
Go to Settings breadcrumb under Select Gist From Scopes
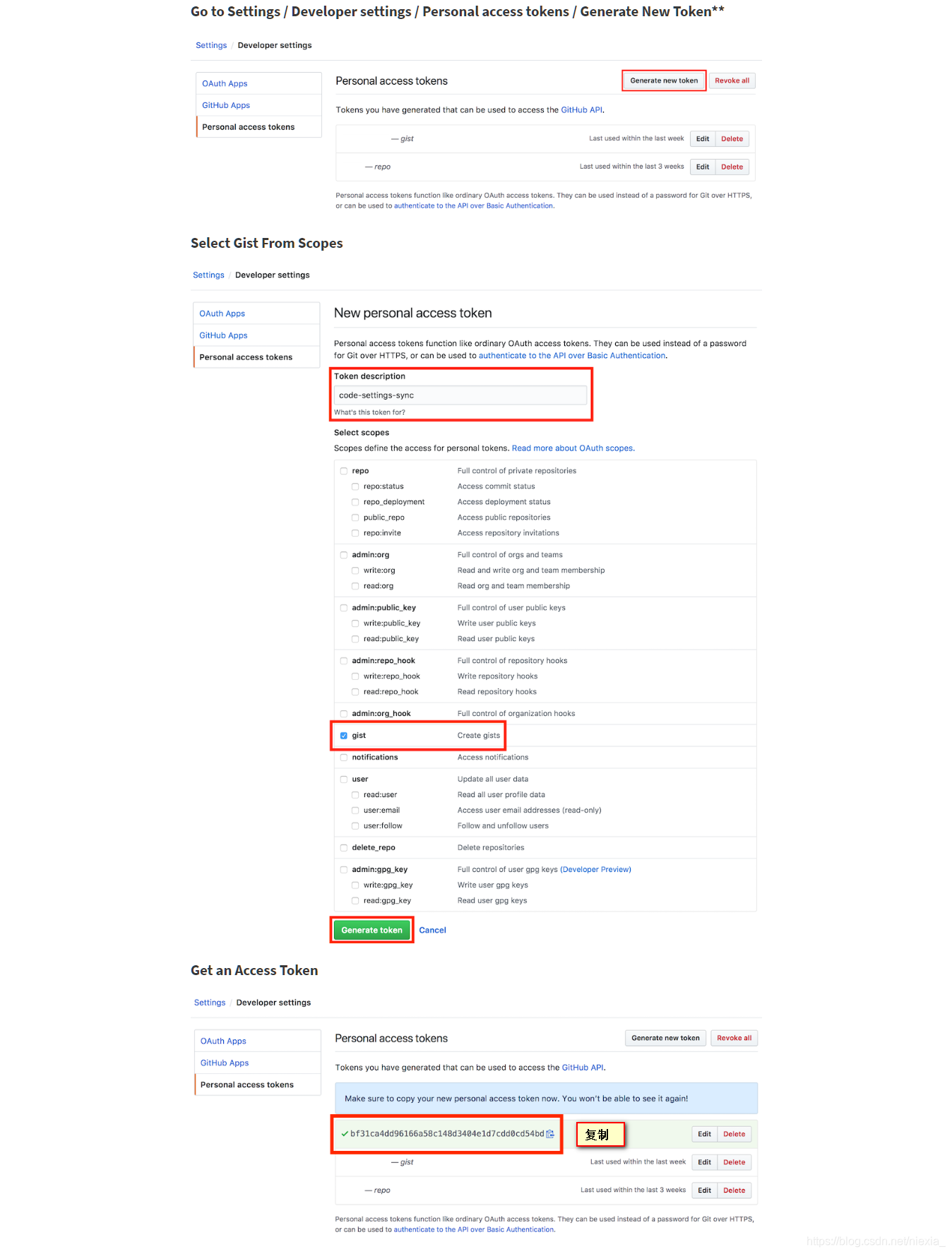coord(208,275)
